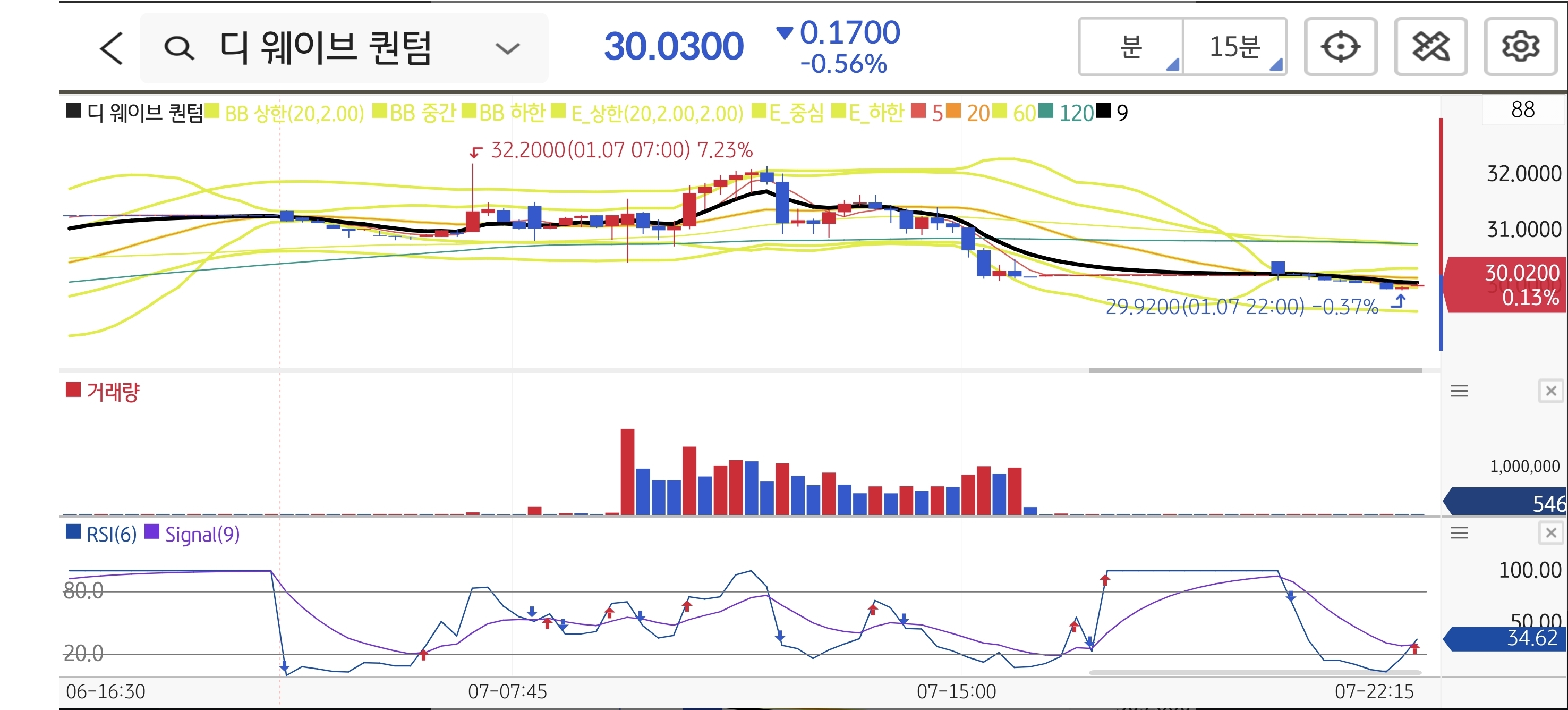Image resolution: width=1568 pixels, height=710 pixels.
Task: Go back with the left arrow
Action: tap(112, 48)
